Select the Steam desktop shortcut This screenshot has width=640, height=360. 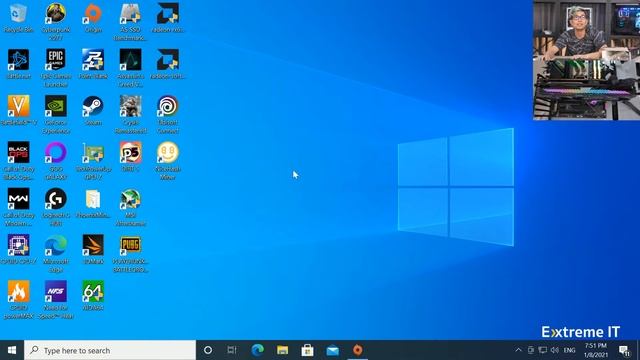pos(93,110)
